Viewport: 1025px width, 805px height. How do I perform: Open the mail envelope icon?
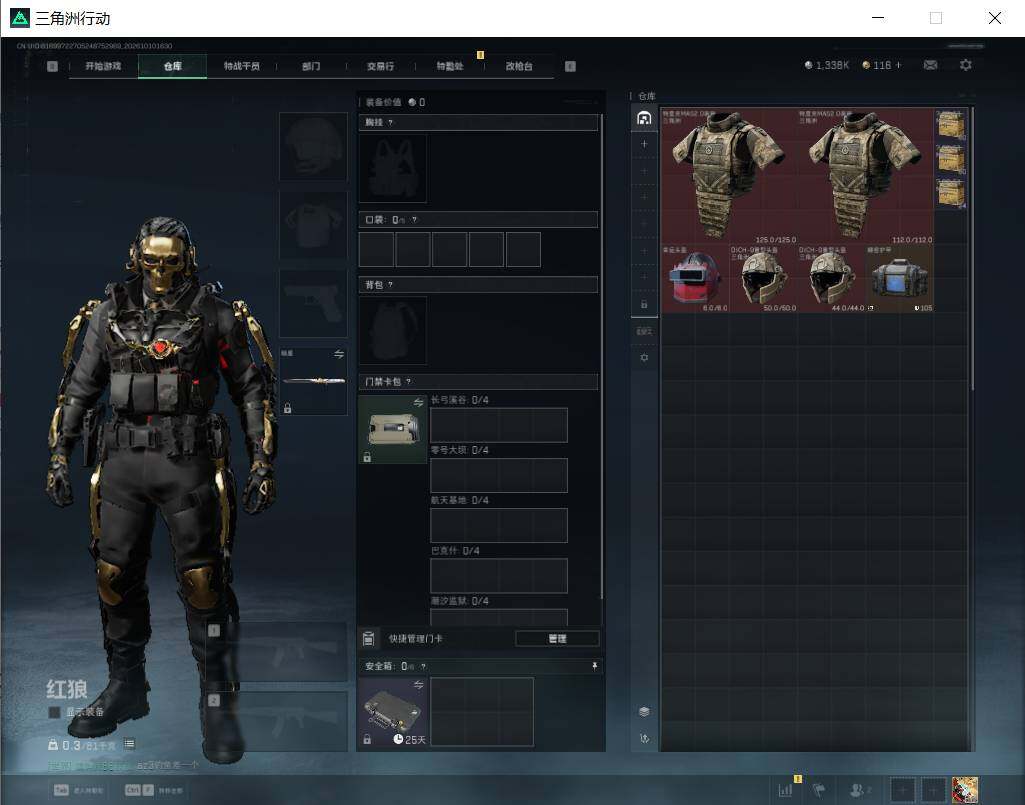point(930,65)
